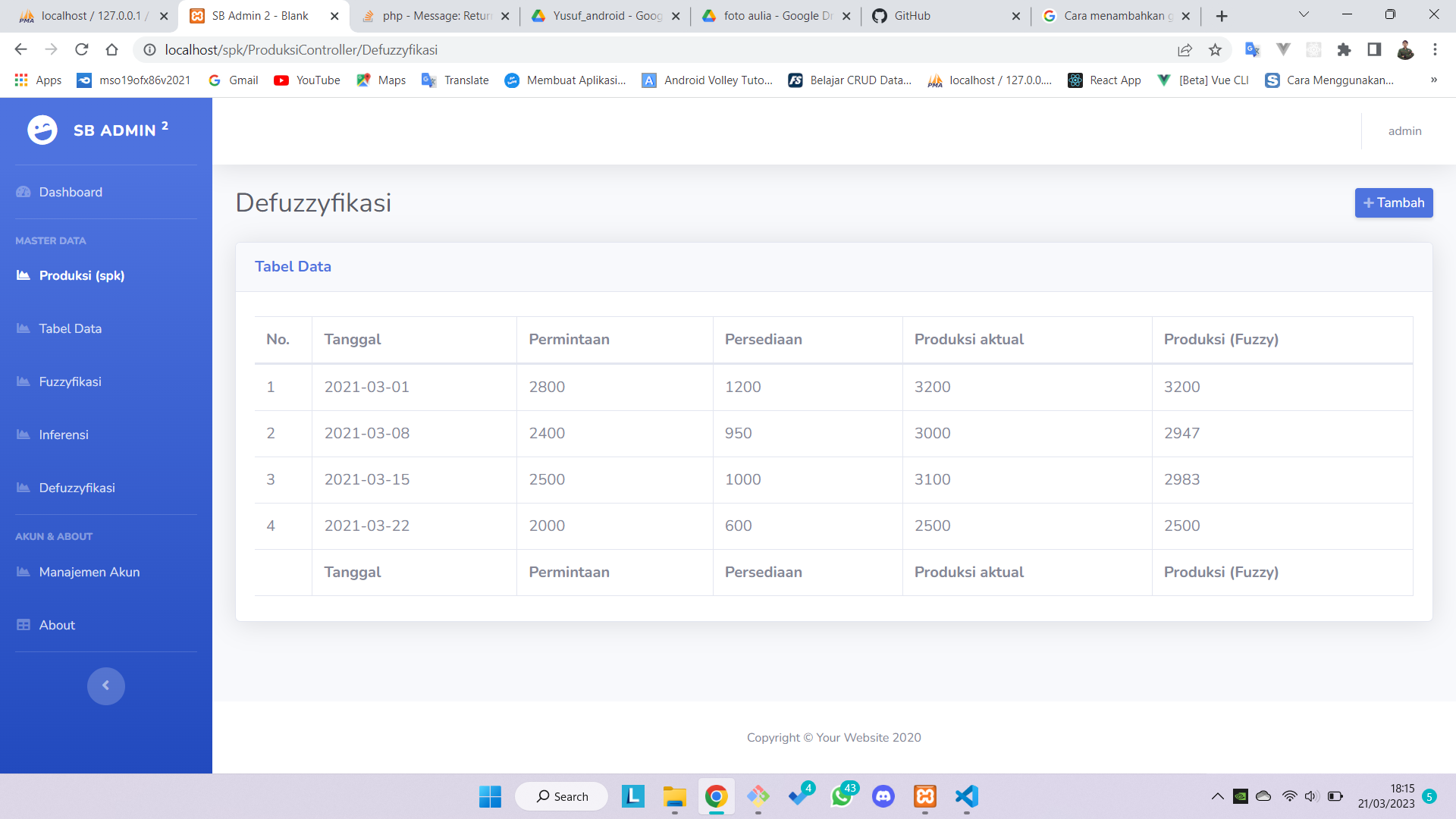Select the Defuzzyfikasi icon in the sidebar

(21, 488)
